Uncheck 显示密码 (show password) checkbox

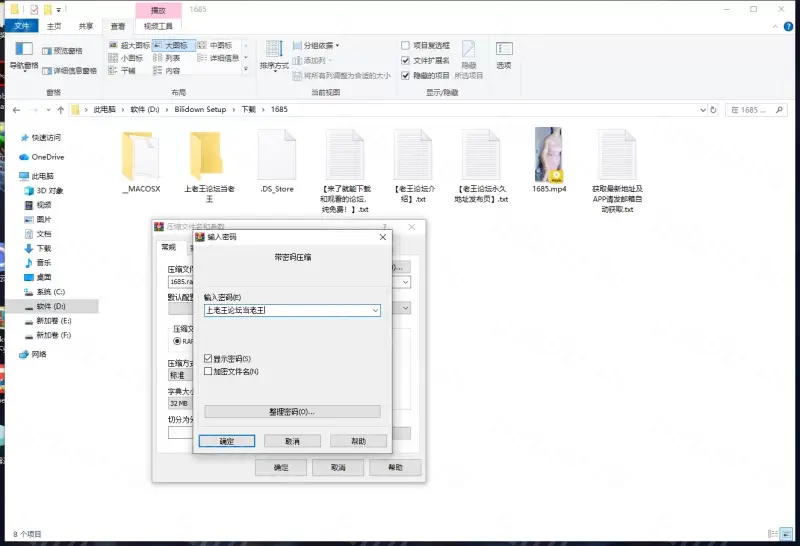click(208, 358)
